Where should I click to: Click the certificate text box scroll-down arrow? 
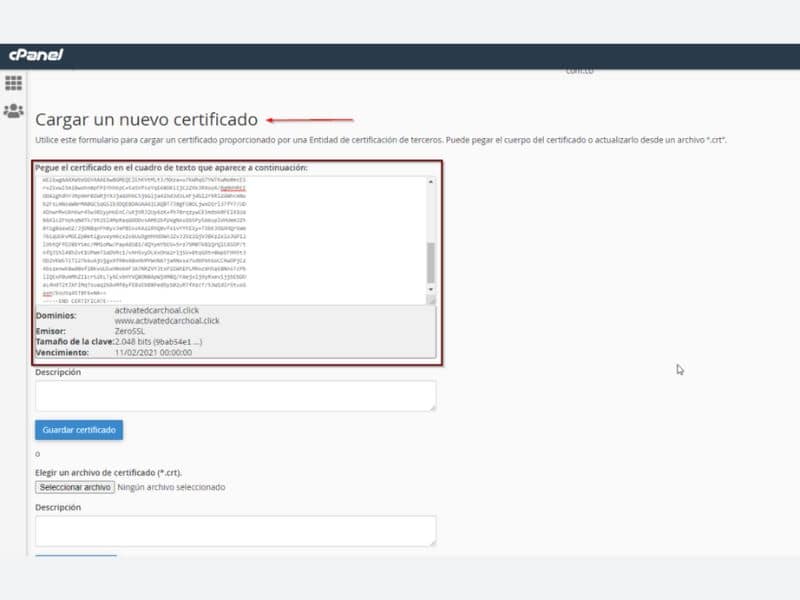coord(431,288)
